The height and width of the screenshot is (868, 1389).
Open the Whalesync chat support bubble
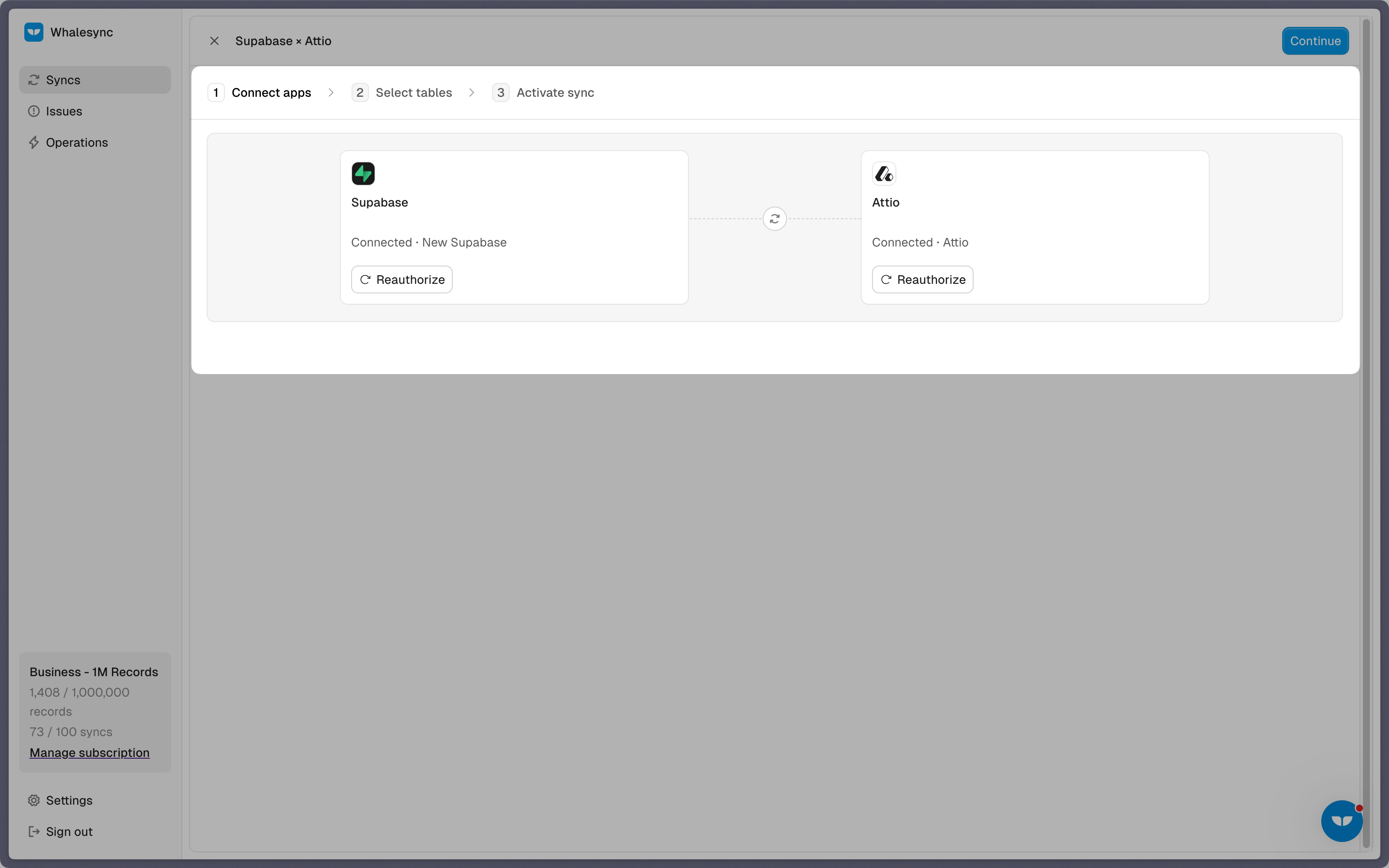pyautogui.click(x=1341, y=821)
